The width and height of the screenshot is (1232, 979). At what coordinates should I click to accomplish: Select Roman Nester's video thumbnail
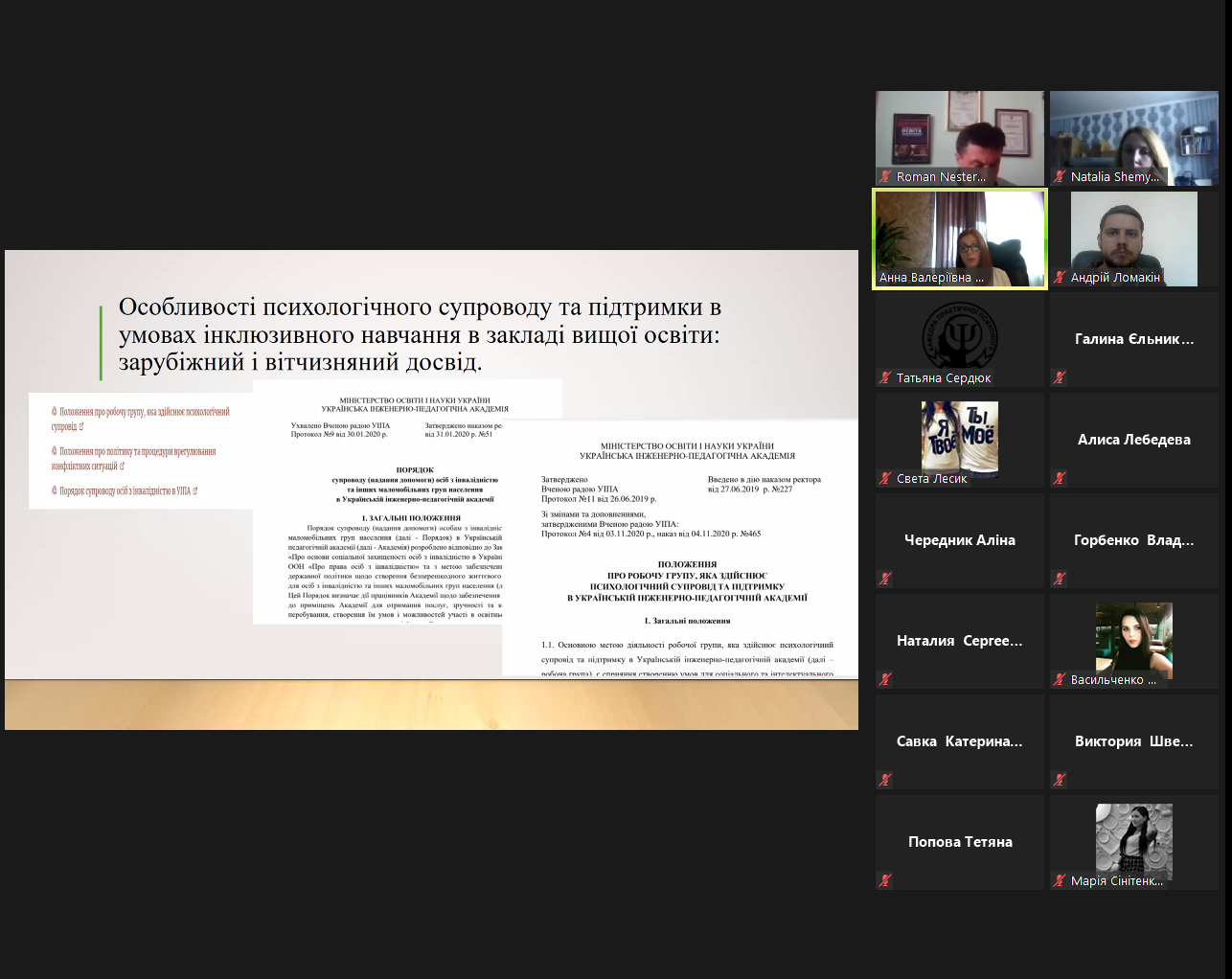point(960,138)
